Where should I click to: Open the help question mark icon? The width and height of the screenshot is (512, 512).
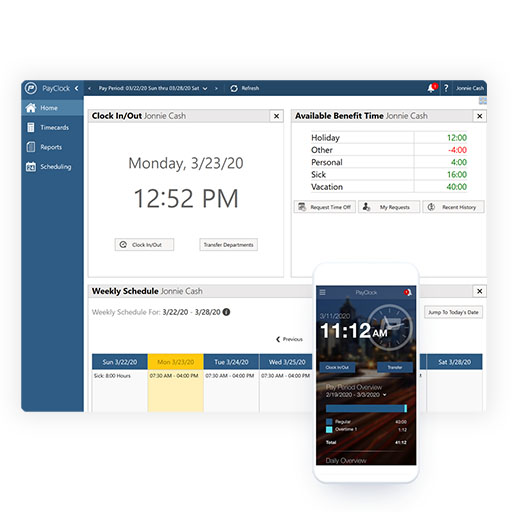tap(446, 88)
